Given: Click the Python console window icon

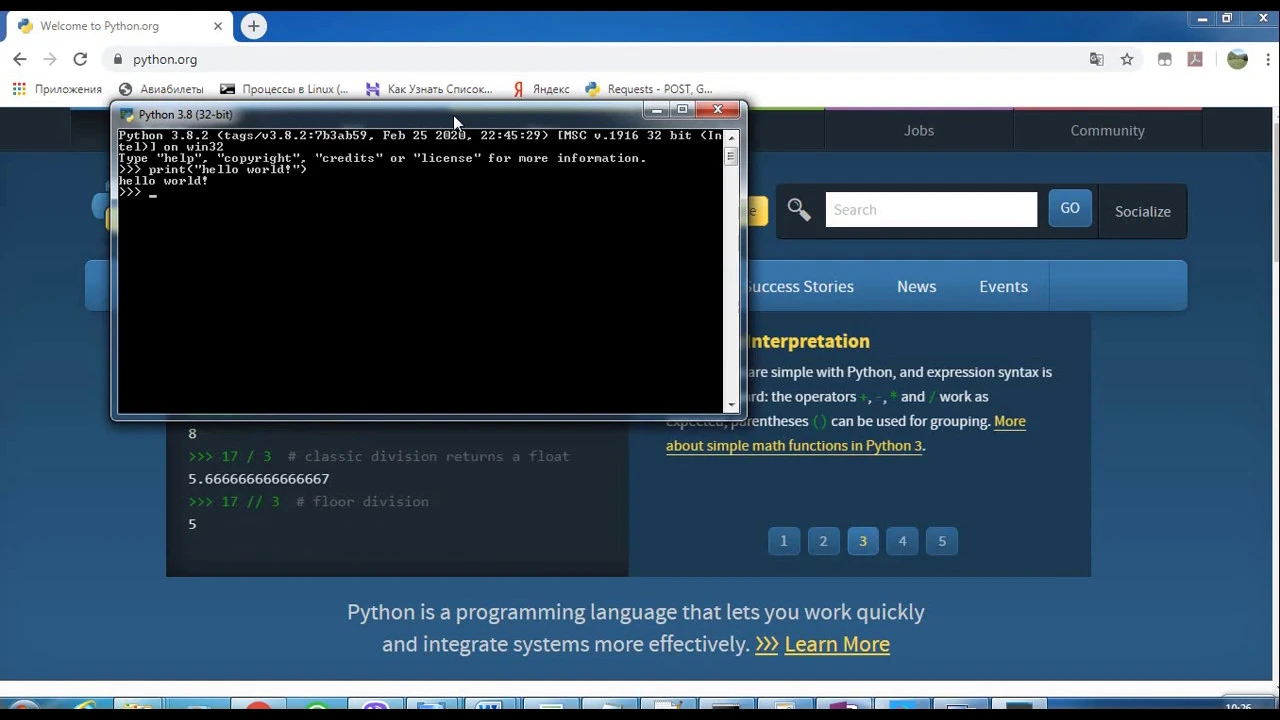Looking at the screenshot, I should tap(126, 115).
